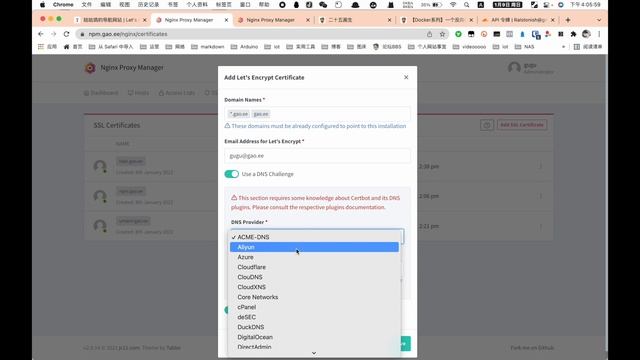
Task: Close the Add Let's Encrypt Certificate dialog
Action: [x=406, y=77]
